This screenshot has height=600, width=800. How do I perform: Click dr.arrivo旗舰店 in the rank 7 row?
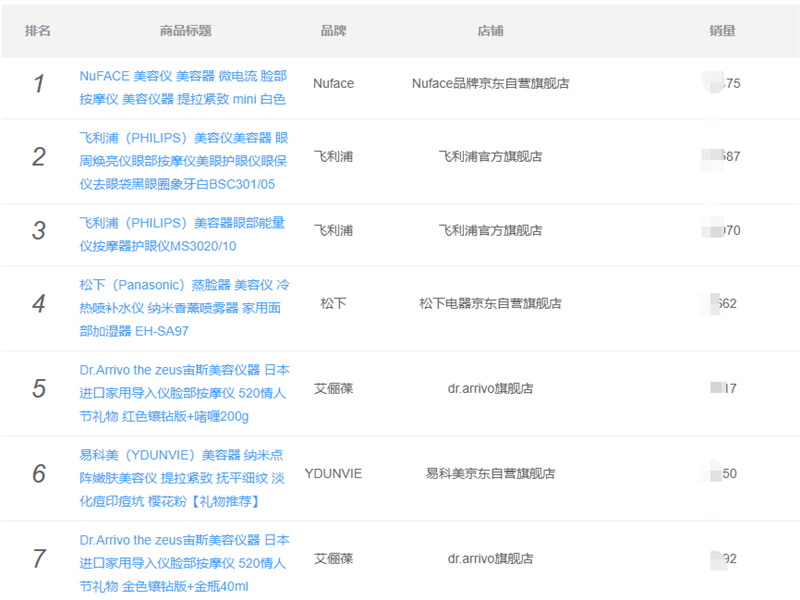click(x=490, y=559)
